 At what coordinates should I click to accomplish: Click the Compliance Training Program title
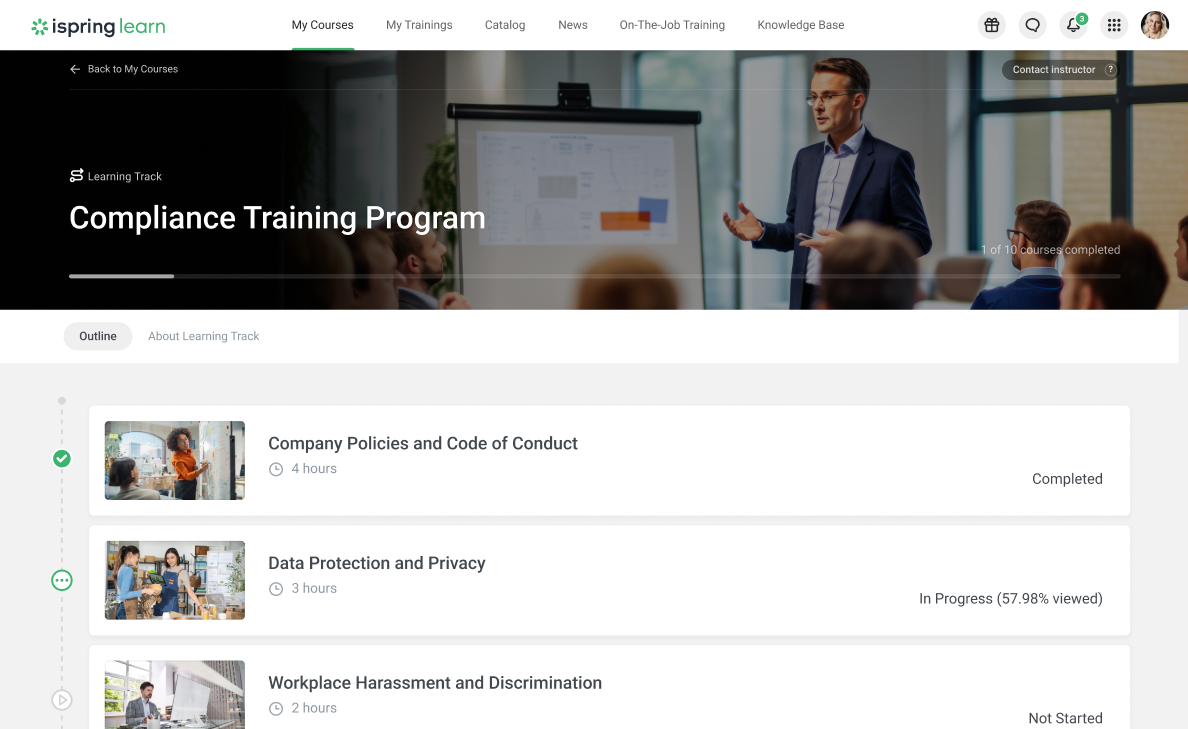(x=277, y=218)
